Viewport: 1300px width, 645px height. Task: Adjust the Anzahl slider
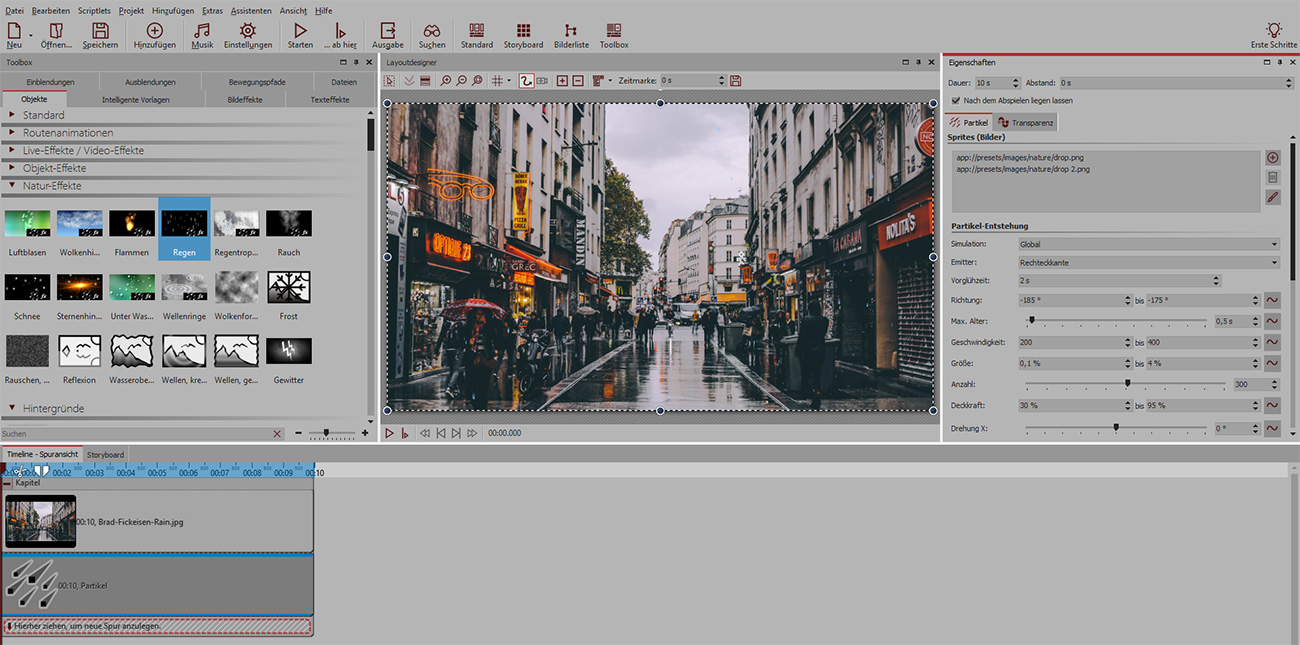(x=1128, y=384)
